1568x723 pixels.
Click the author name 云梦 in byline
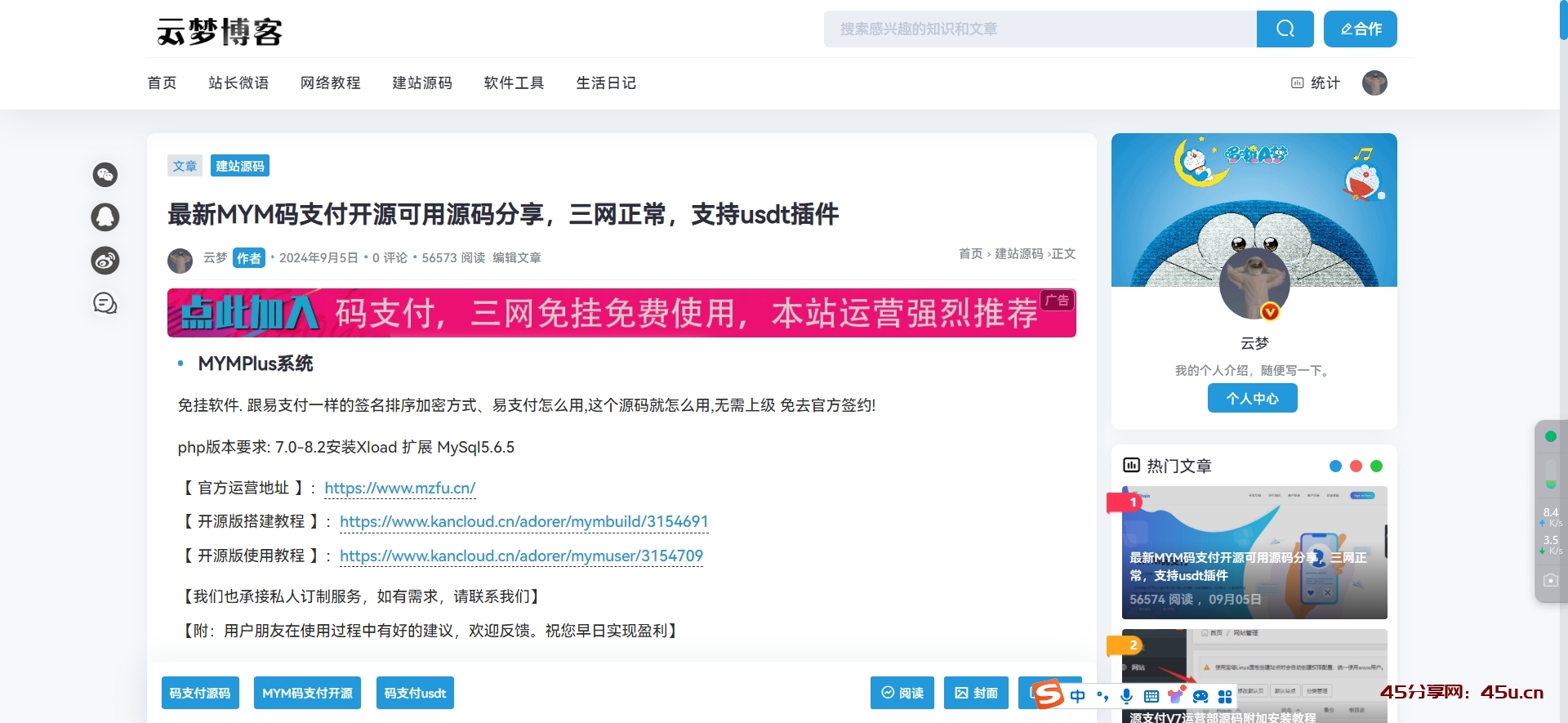(215, 257)
